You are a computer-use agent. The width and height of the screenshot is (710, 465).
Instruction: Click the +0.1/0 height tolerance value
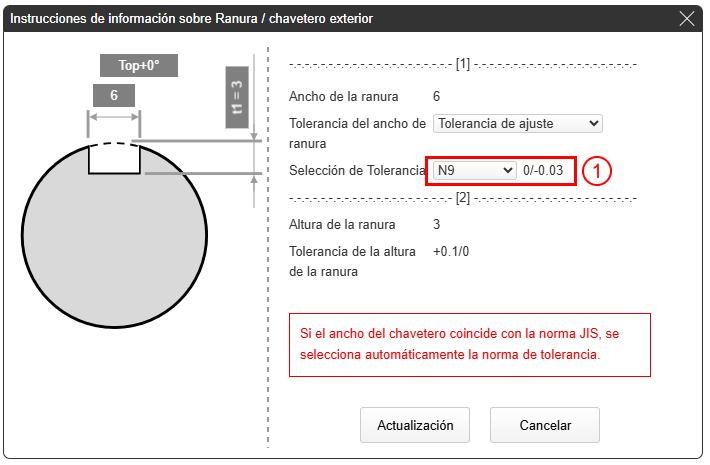(453, 252)
